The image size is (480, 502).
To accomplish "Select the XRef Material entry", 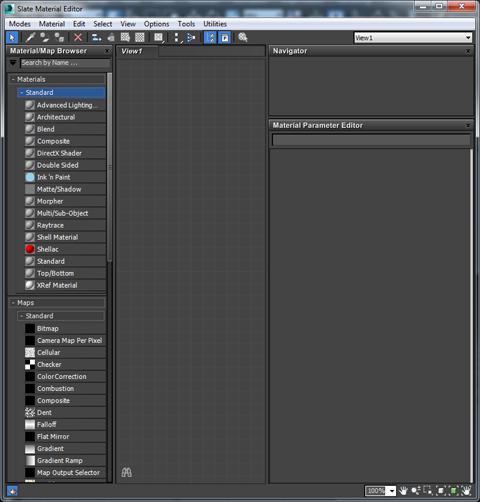I will [x=65, y=285].
